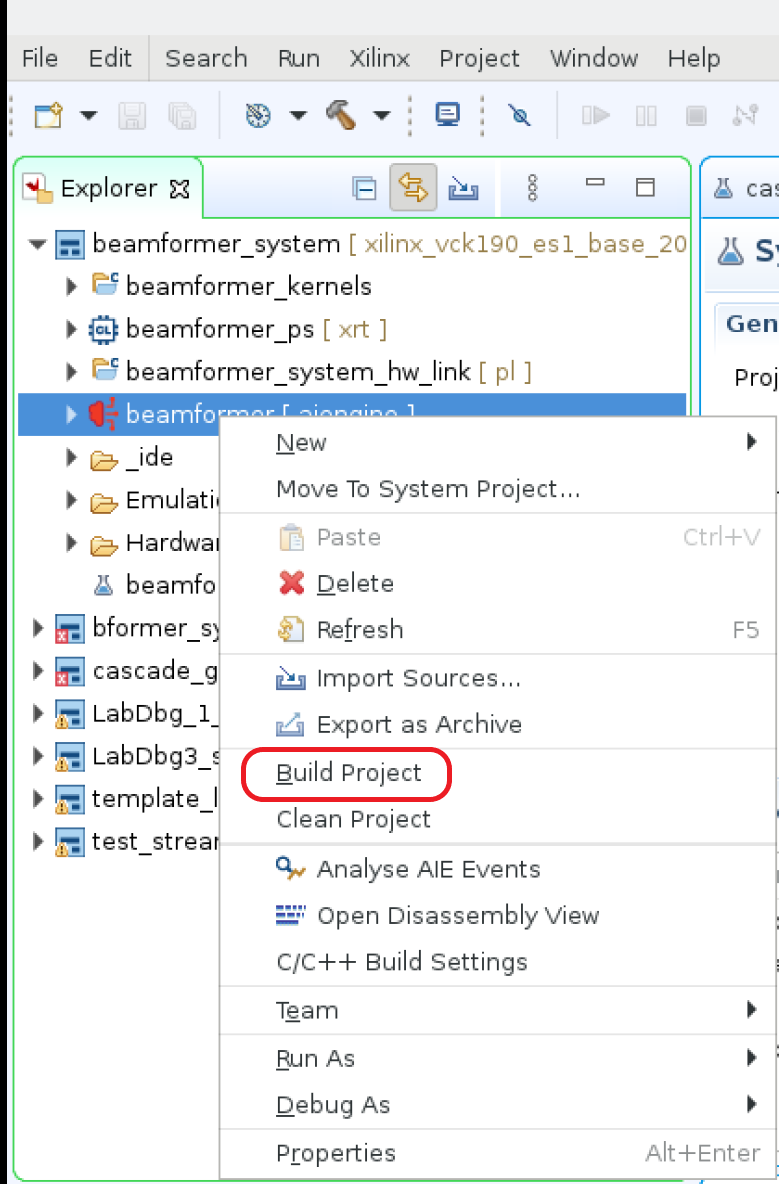
Task: Expand the beamformer_kernels tree node
Action: point(71,287)
